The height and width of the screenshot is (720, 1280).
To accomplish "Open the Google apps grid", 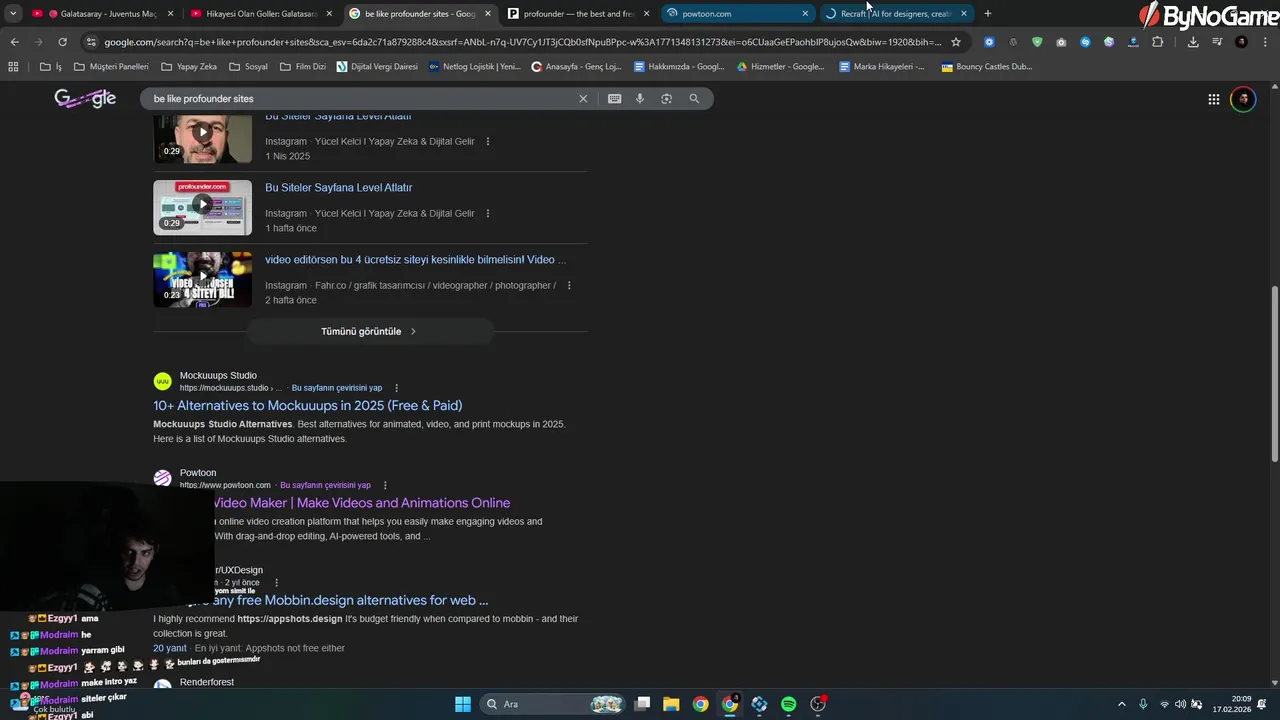I will tap(1213, 99).
